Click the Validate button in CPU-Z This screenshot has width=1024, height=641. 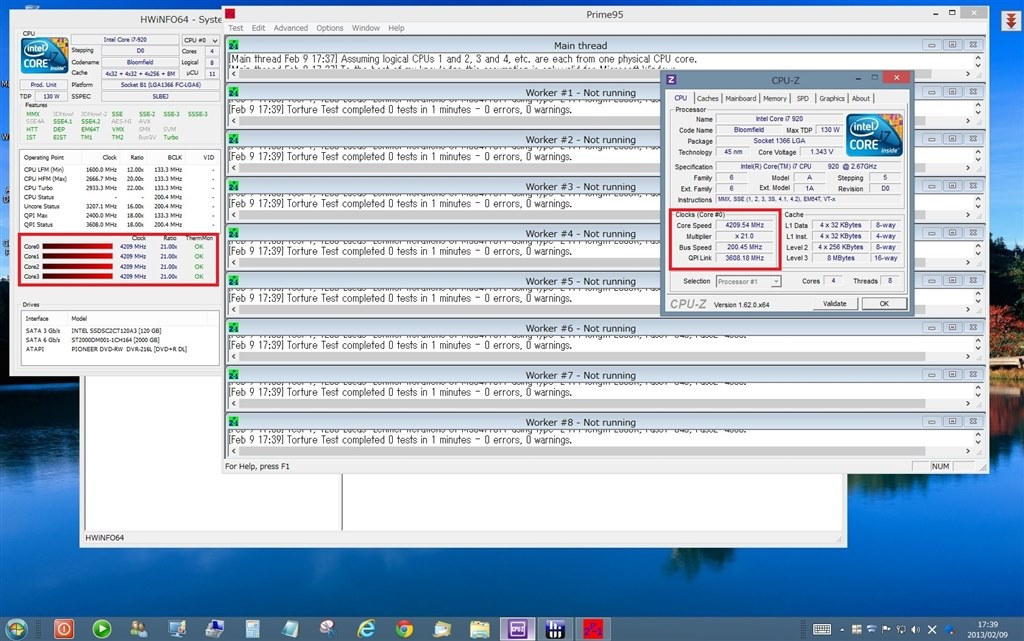(x=835, y=304)
